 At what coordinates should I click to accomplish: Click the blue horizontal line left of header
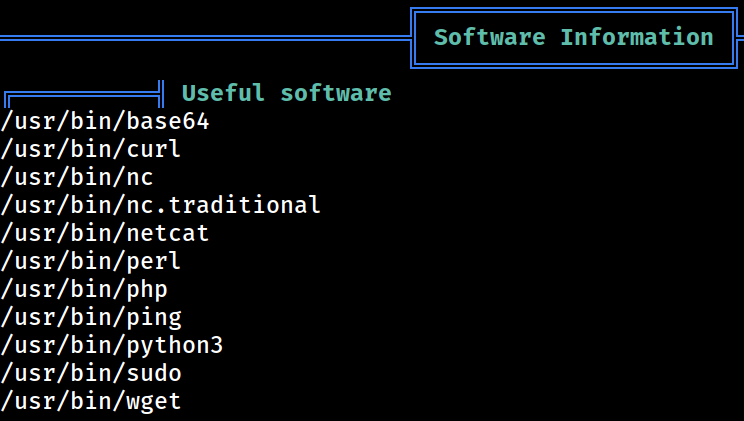[x=205, y=38]
